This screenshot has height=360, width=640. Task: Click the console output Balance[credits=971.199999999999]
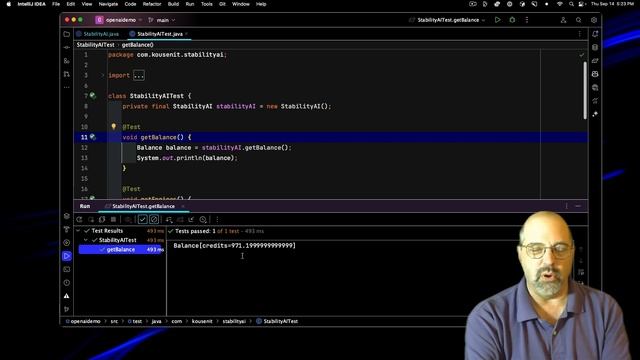coord(235,245)
